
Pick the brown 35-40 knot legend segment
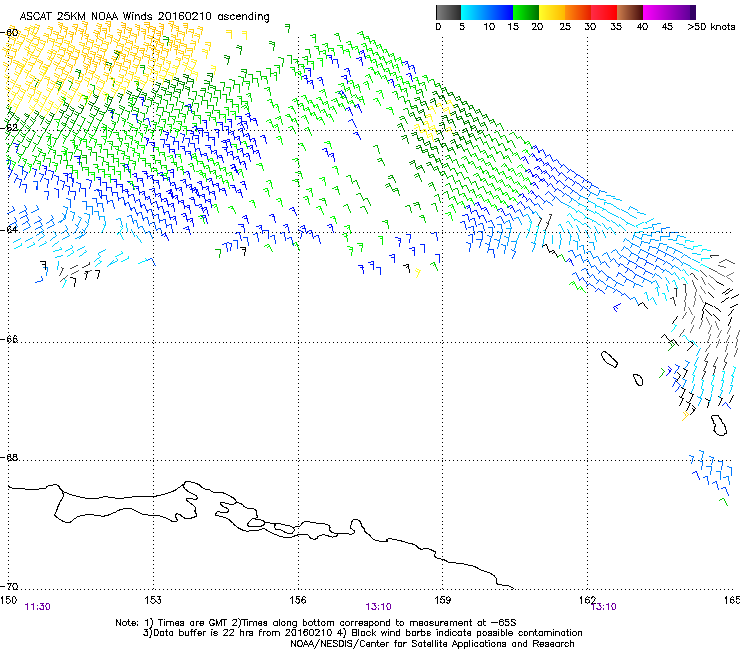(x=630, y=12)
